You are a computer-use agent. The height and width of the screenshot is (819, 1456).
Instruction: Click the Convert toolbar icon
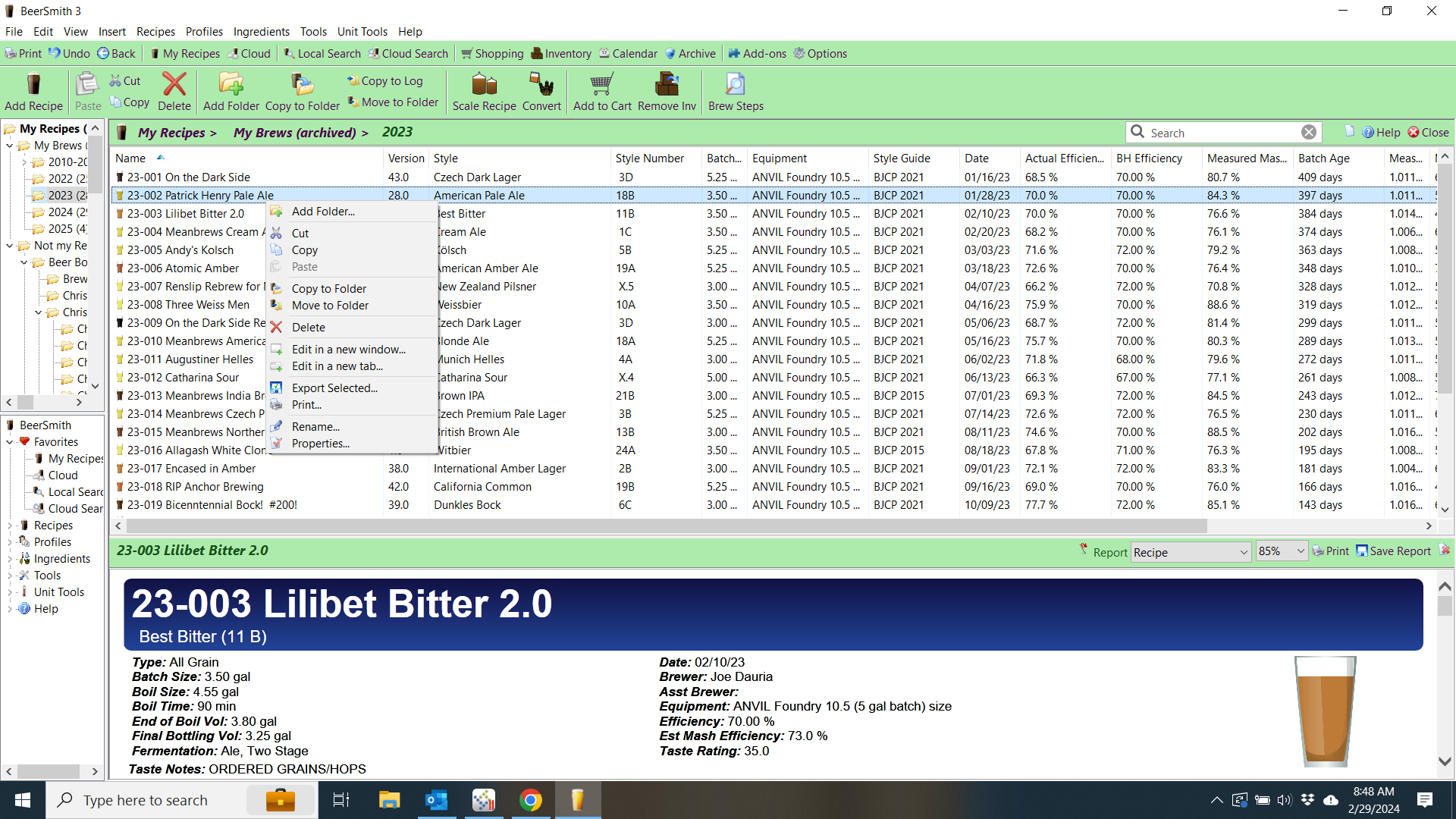pyautogui.click(x=541, y=92)
